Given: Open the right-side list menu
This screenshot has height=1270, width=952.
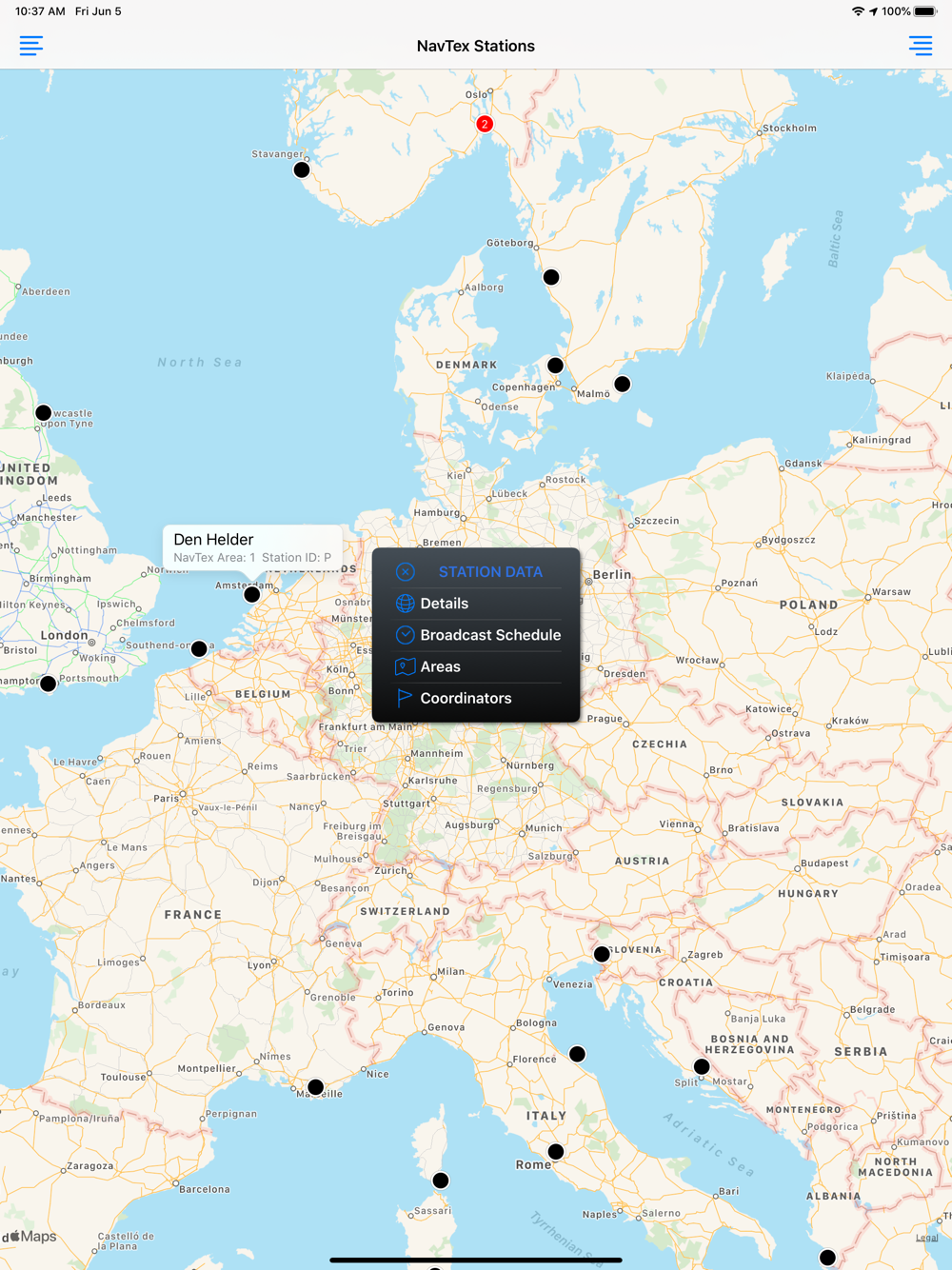Looking at the screenshot, I should [921, 46].
